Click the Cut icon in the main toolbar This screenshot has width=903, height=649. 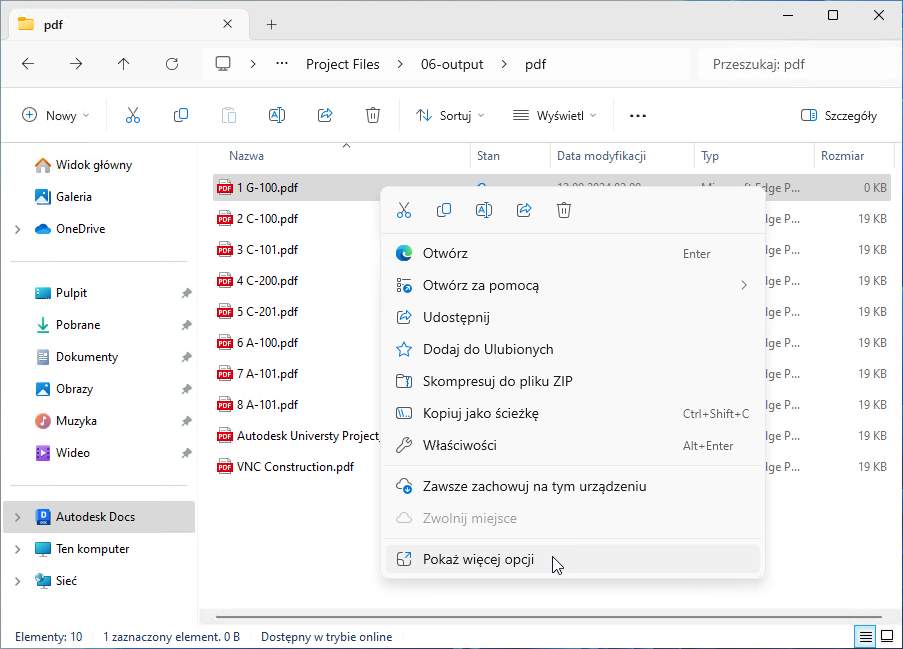point(132,115)
